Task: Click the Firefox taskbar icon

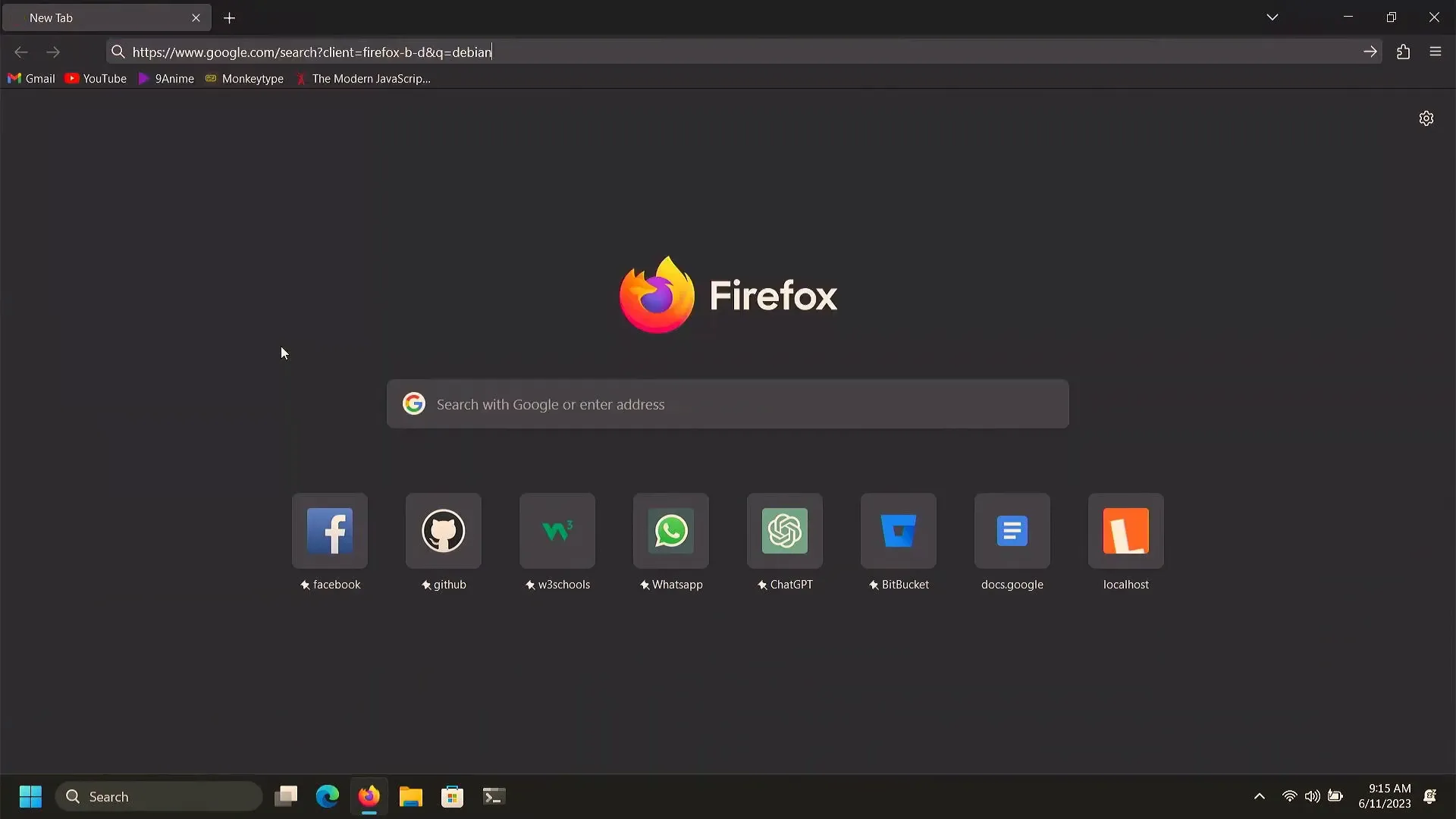Action: 369,796
